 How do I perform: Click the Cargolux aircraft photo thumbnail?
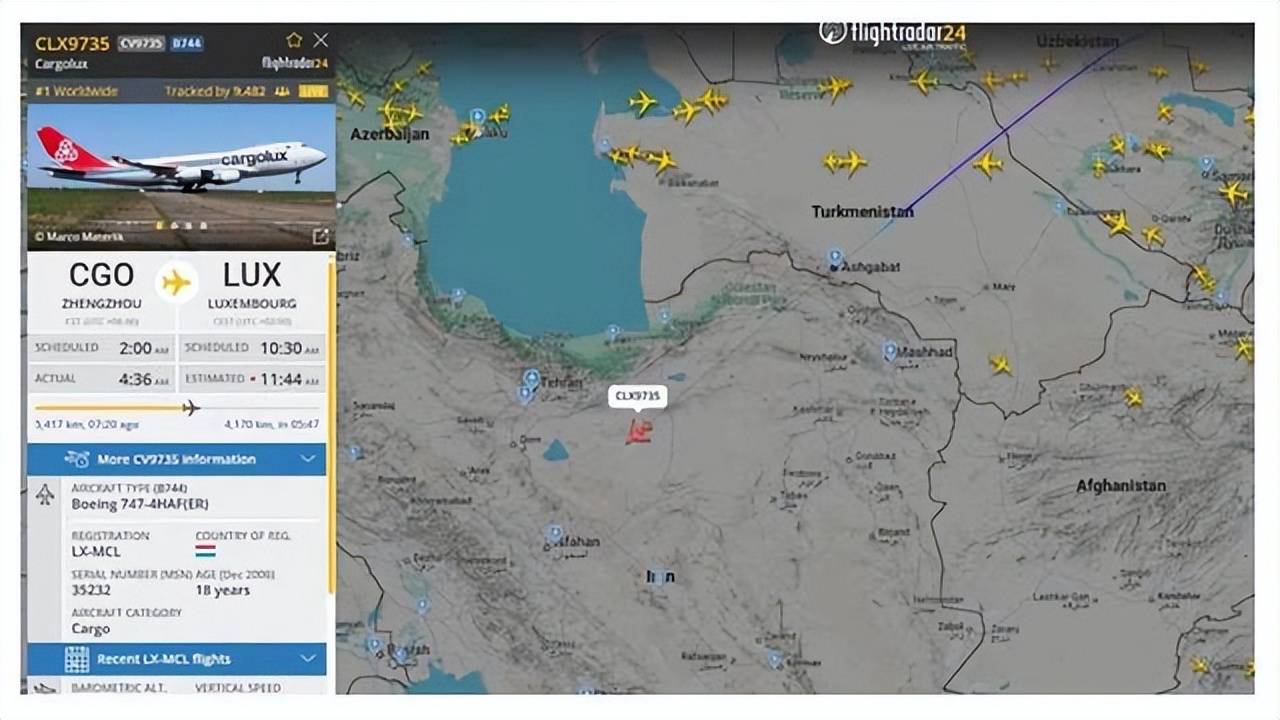point(181,176)
